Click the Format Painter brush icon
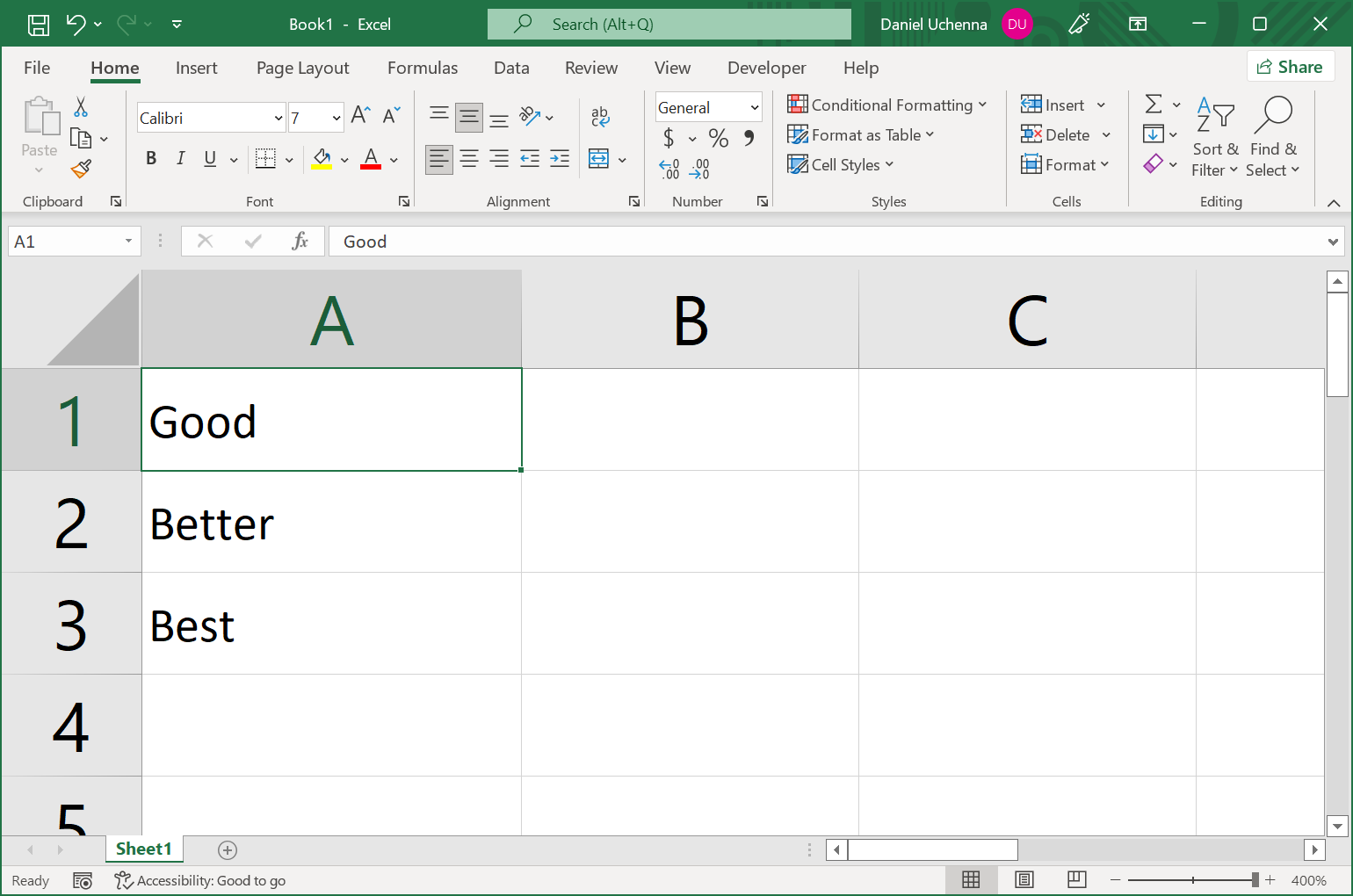Screen dimensions: 1353x896 tap(82, 168)
